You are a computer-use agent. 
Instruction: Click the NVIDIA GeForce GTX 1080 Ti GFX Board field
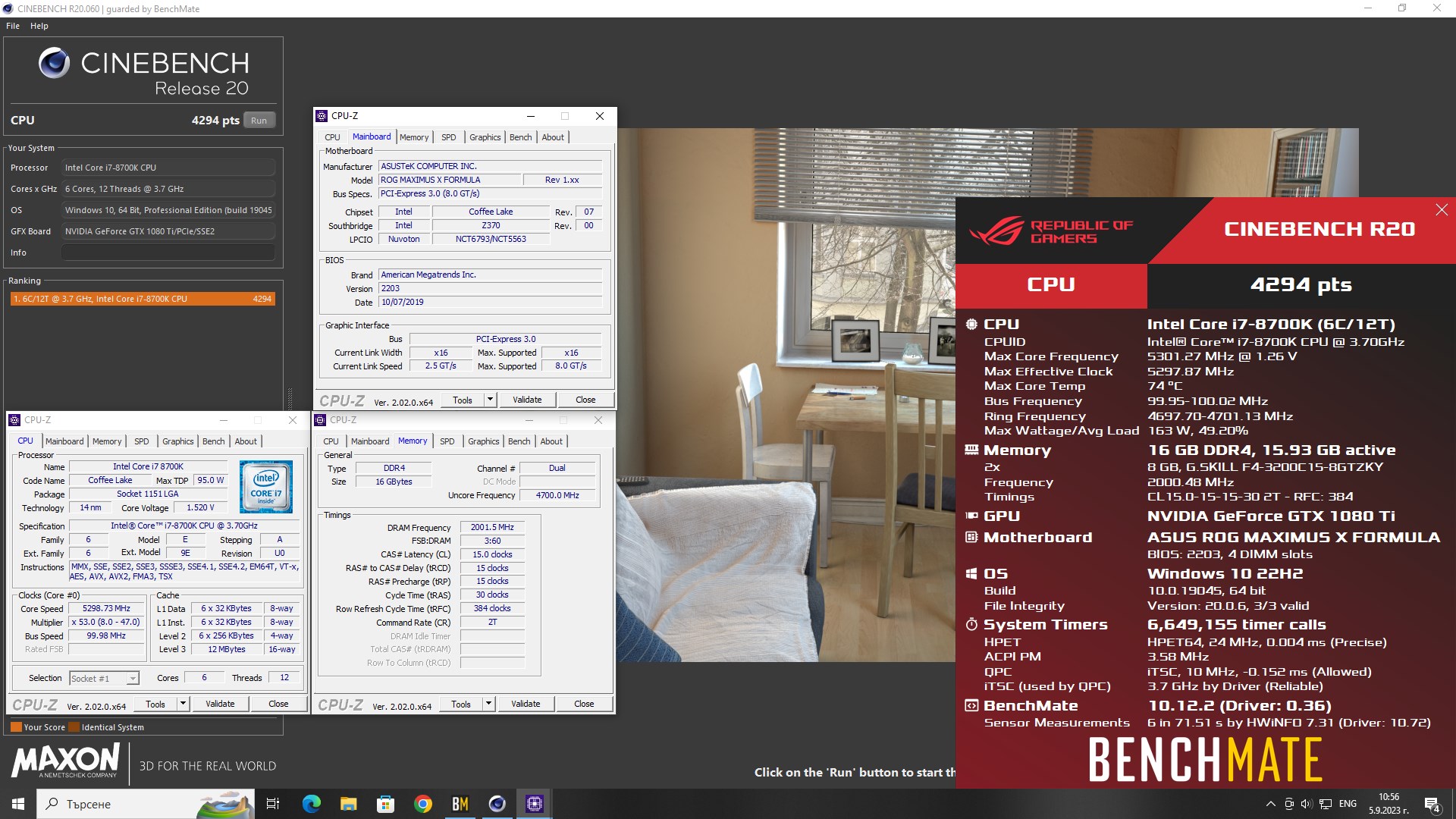tap(168, 231)
